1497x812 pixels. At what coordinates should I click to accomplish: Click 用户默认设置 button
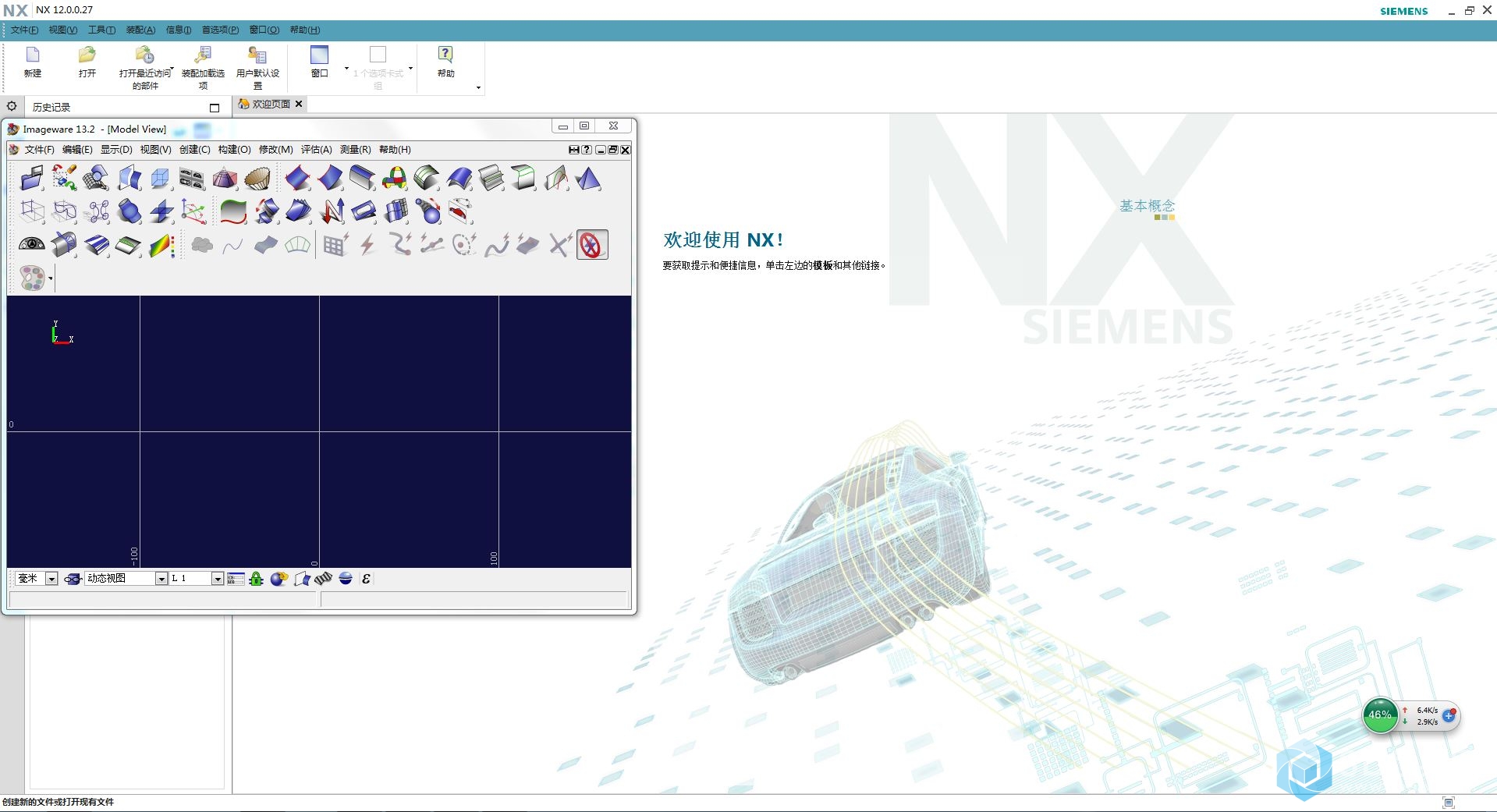[257, 68]
